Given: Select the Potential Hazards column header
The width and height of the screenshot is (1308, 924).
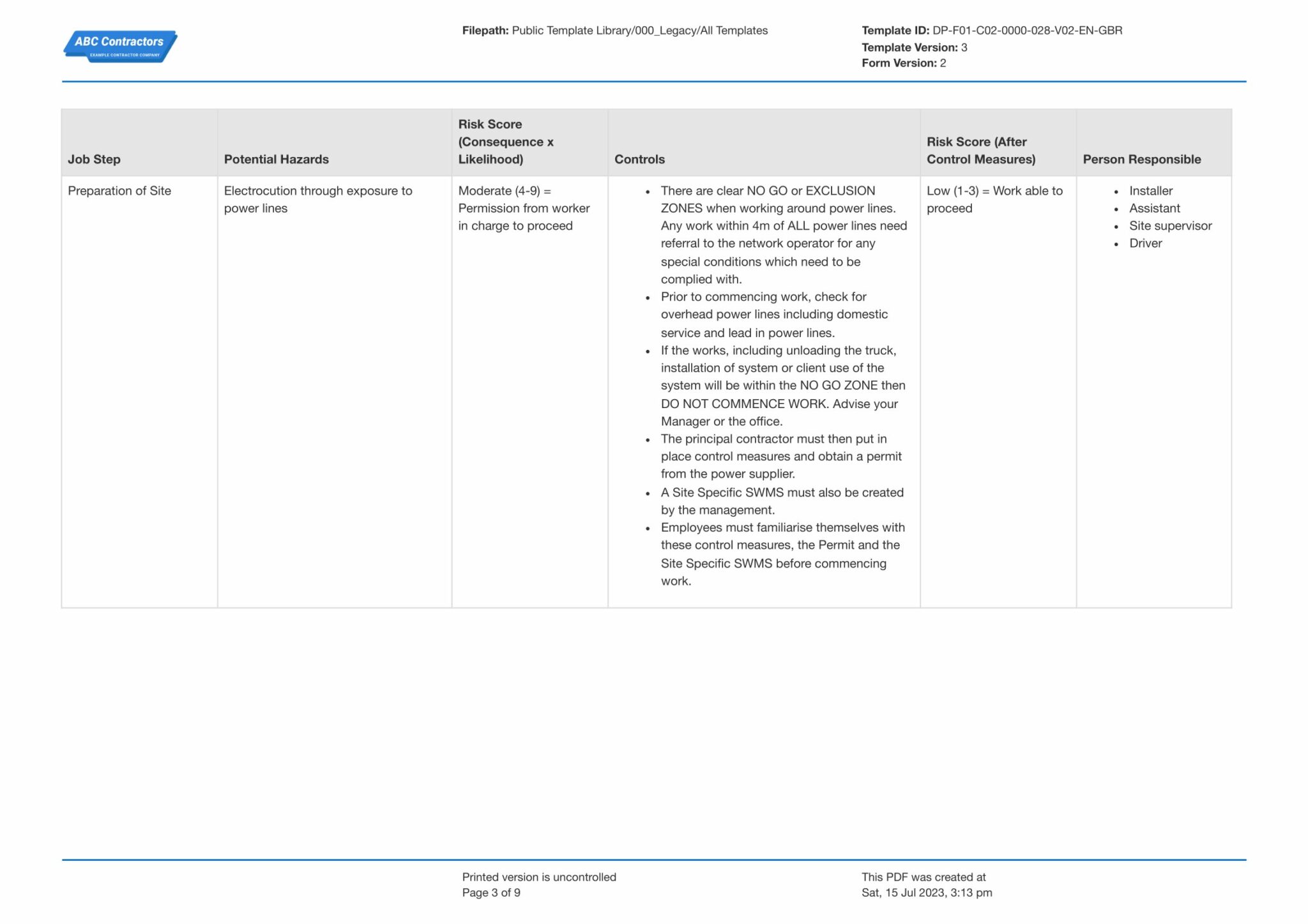Looking at the screenshot, I should pos(275,159).
